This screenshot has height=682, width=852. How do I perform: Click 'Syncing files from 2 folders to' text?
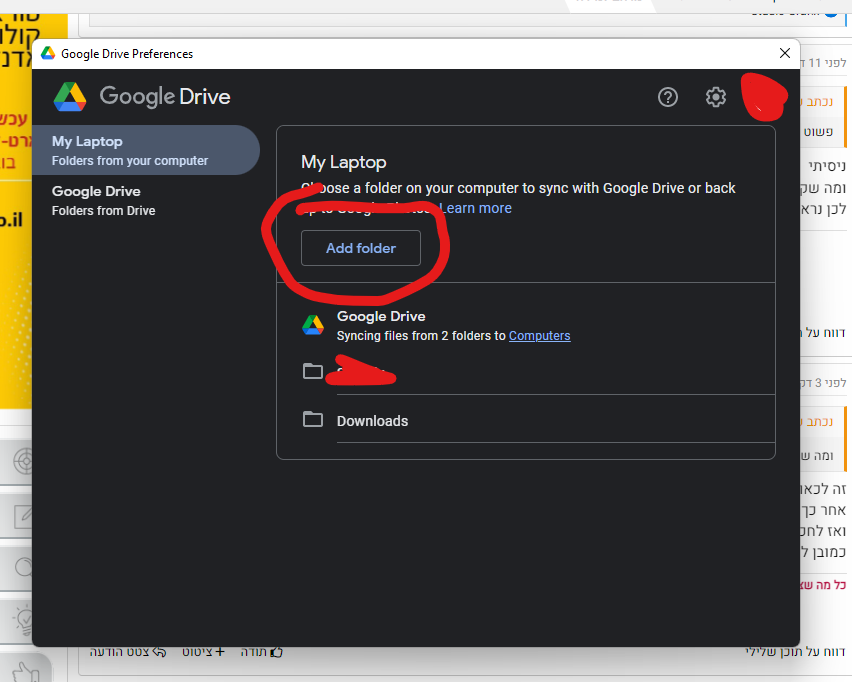[421, 336]
